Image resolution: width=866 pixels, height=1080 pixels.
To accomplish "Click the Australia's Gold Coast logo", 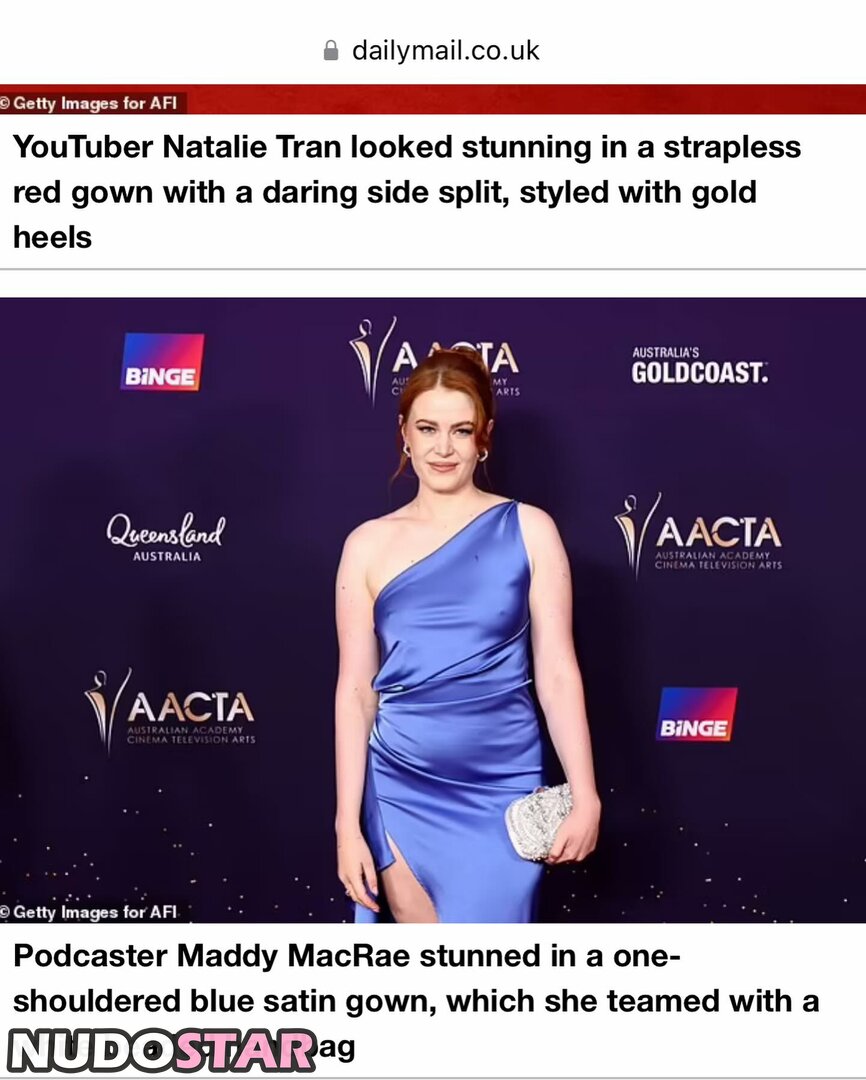I will (699, 366).
